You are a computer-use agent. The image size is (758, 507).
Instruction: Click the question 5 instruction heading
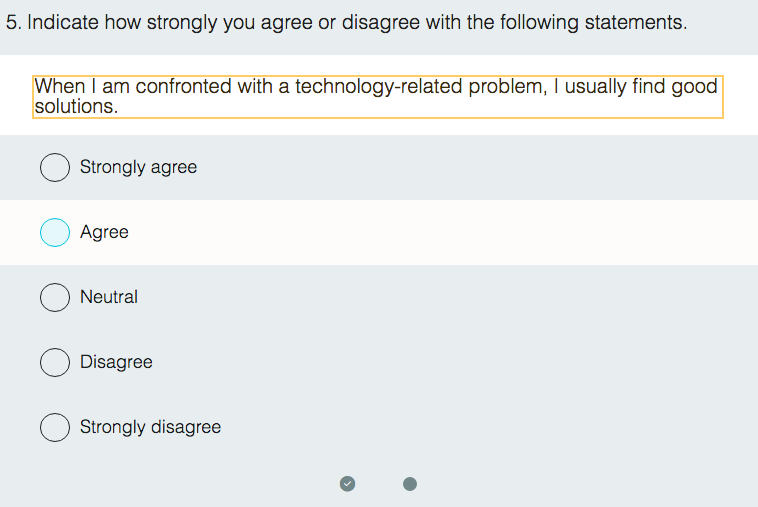click(x=346, y=22)
